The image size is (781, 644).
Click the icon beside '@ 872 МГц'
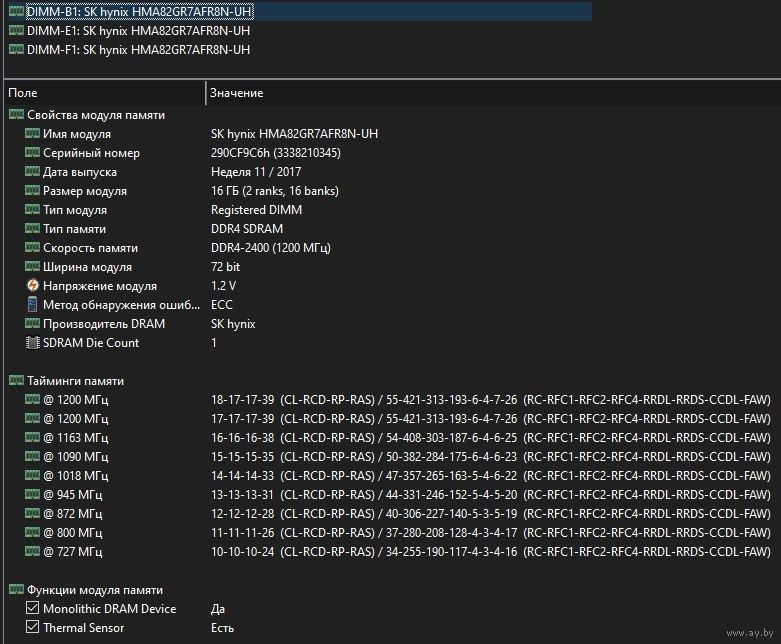click(x=32, y=513)
